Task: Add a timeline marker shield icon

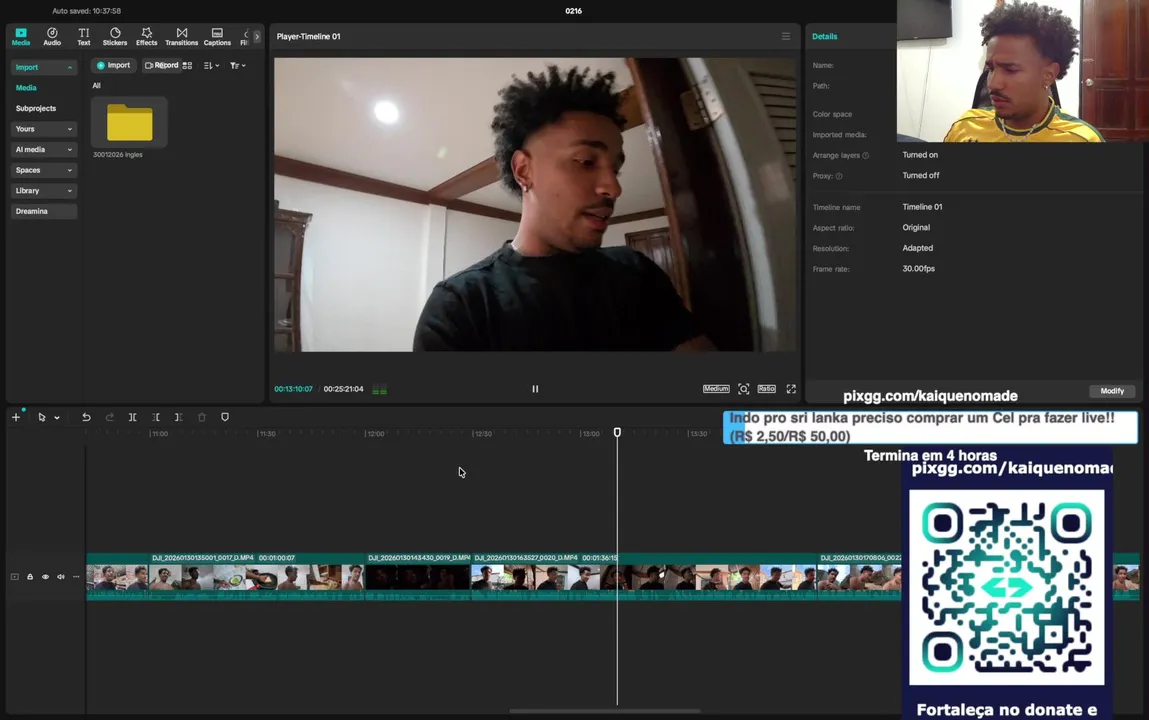Action: [225, 417]
